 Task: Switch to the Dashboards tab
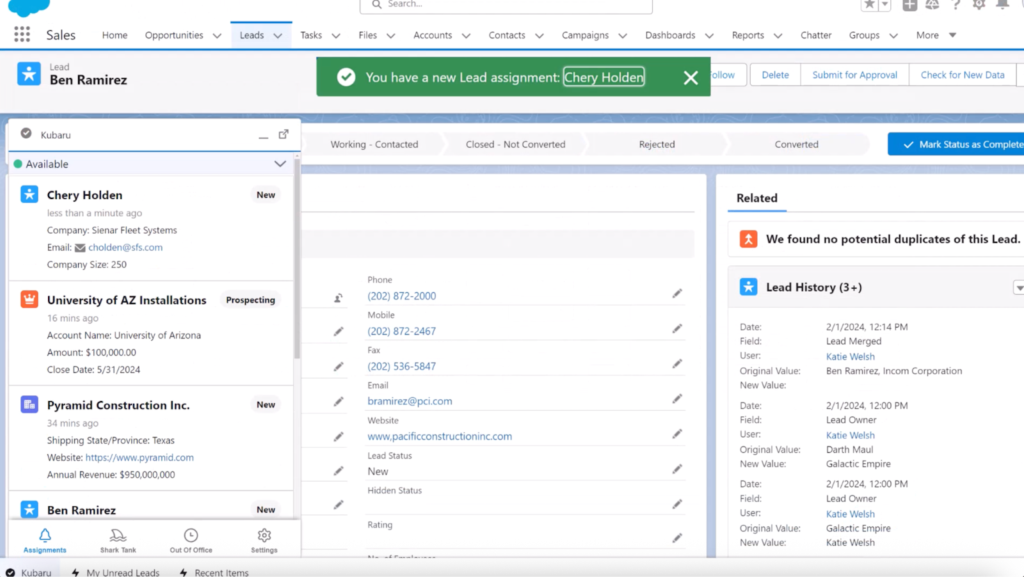[x=669, y=35]
